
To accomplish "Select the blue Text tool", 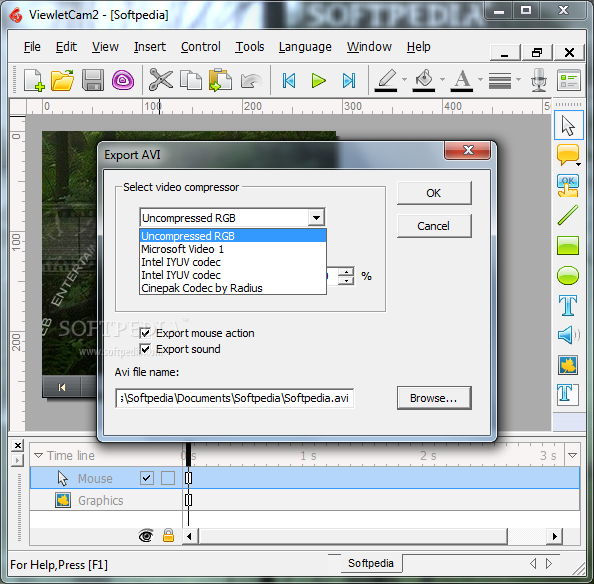I will coord(568,305).
